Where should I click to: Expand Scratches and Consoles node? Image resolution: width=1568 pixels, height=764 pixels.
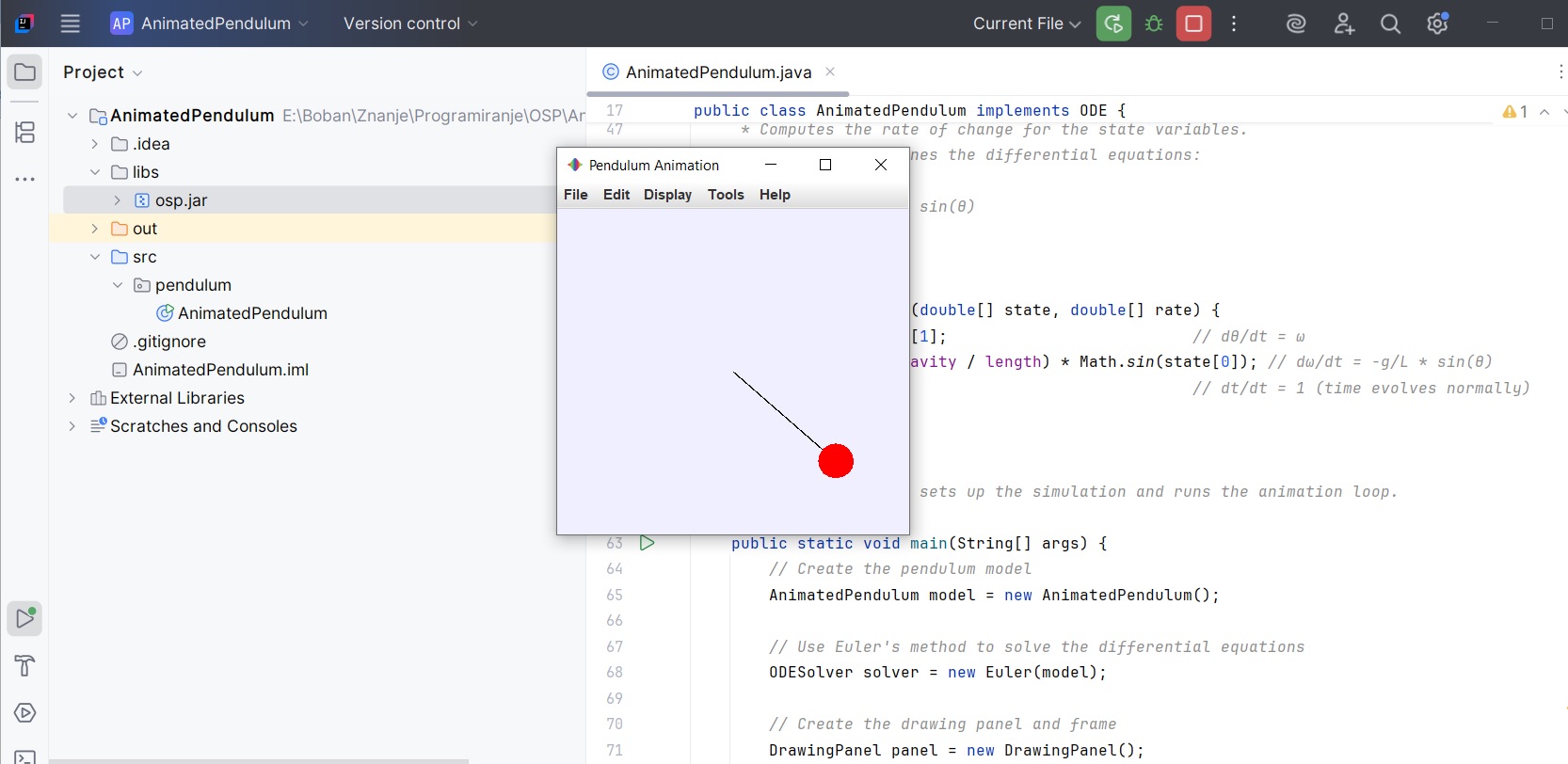coord(72,426)
